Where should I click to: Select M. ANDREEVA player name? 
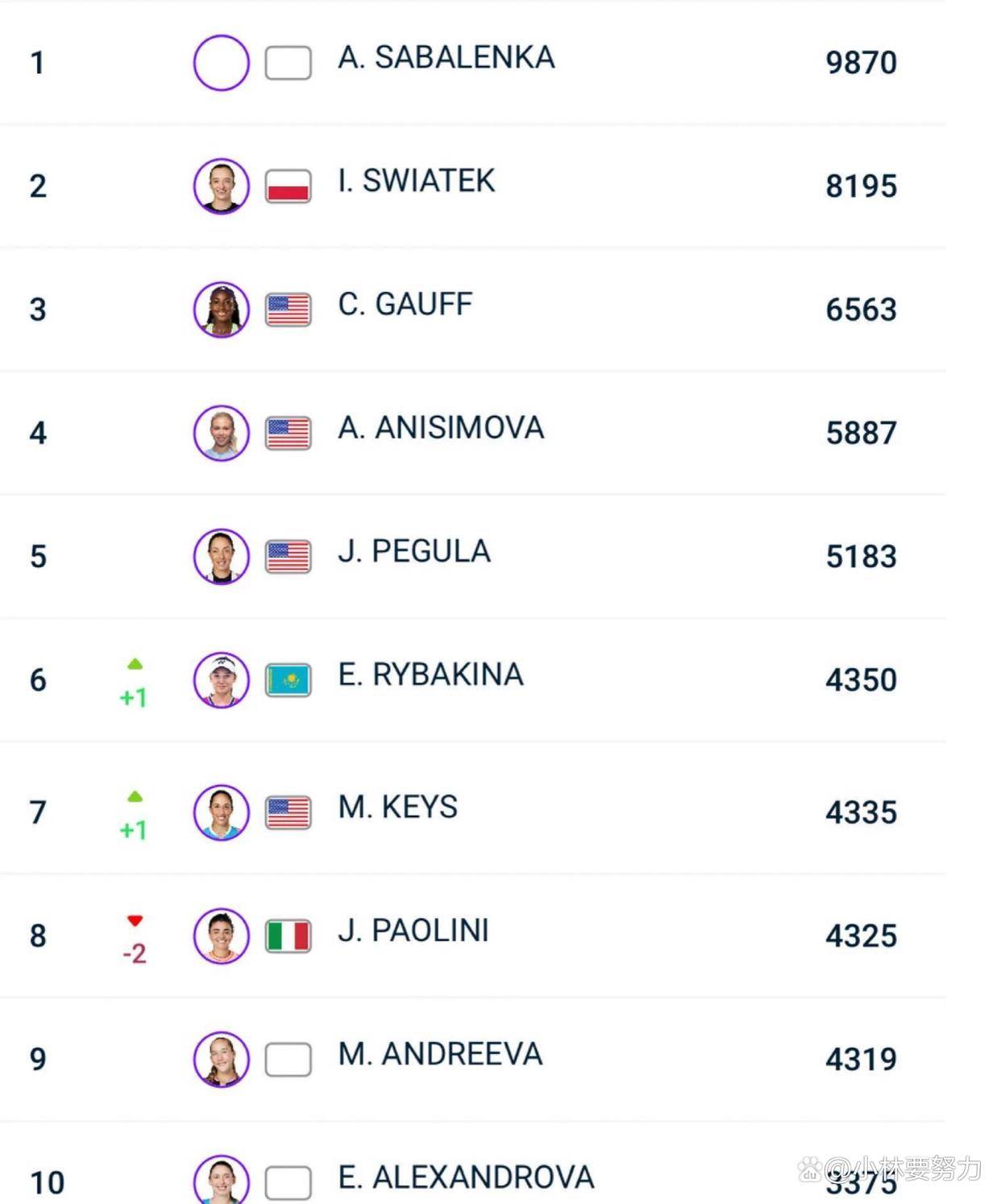440,1054
